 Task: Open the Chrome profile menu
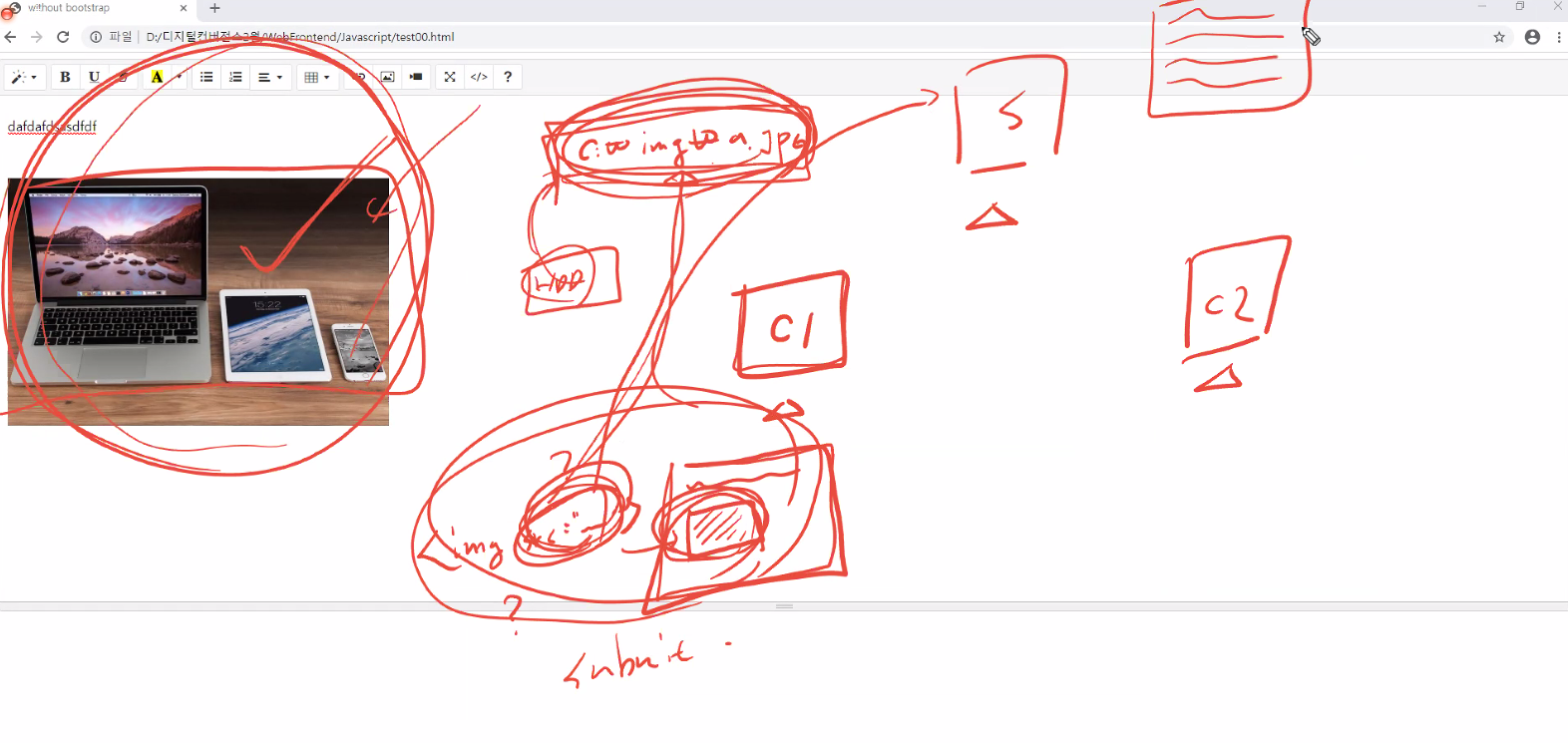tap(1533, 37)
